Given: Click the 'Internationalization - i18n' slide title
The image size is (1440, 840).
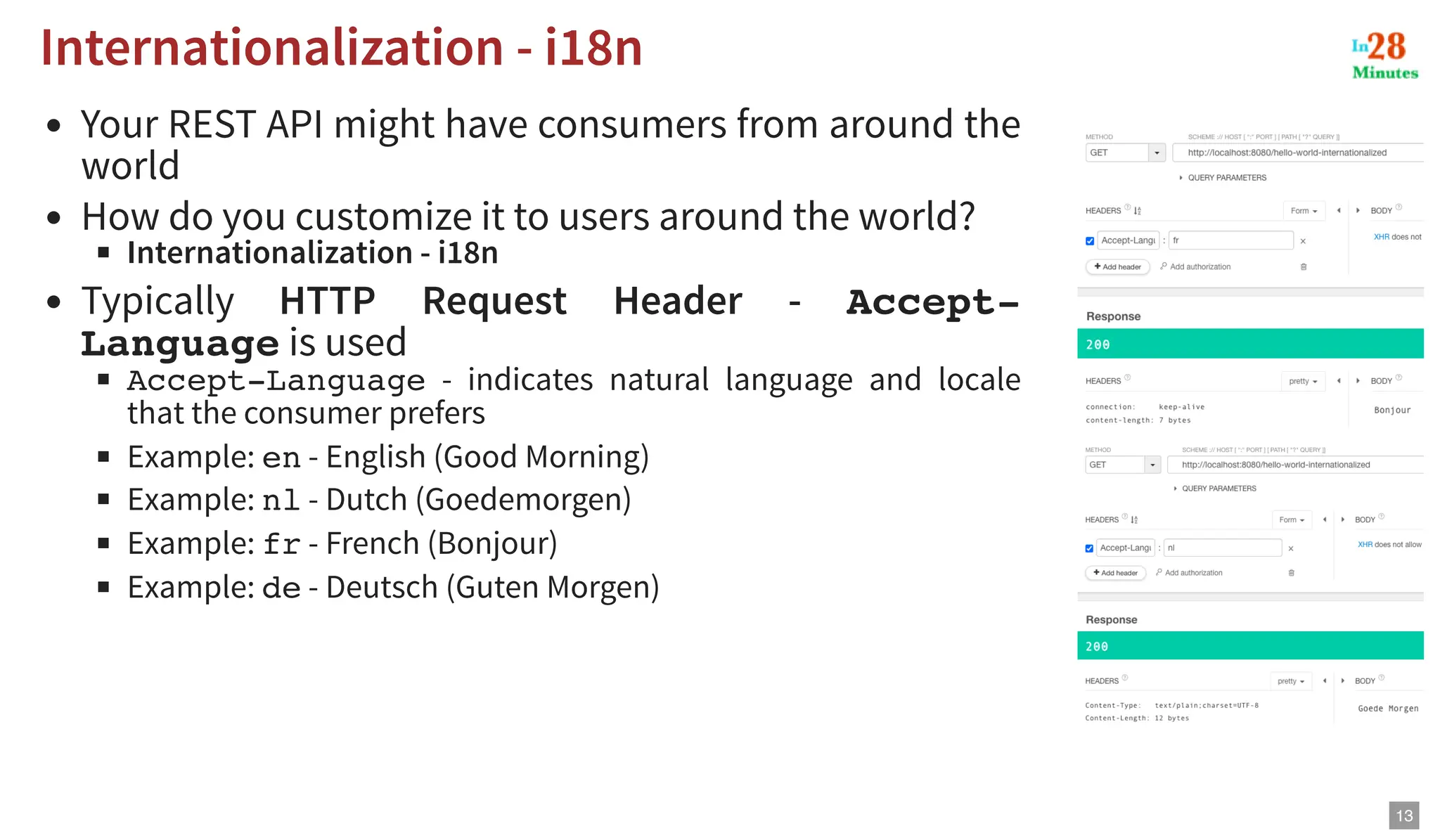Looking at the screenshot, I should [342, 48].
